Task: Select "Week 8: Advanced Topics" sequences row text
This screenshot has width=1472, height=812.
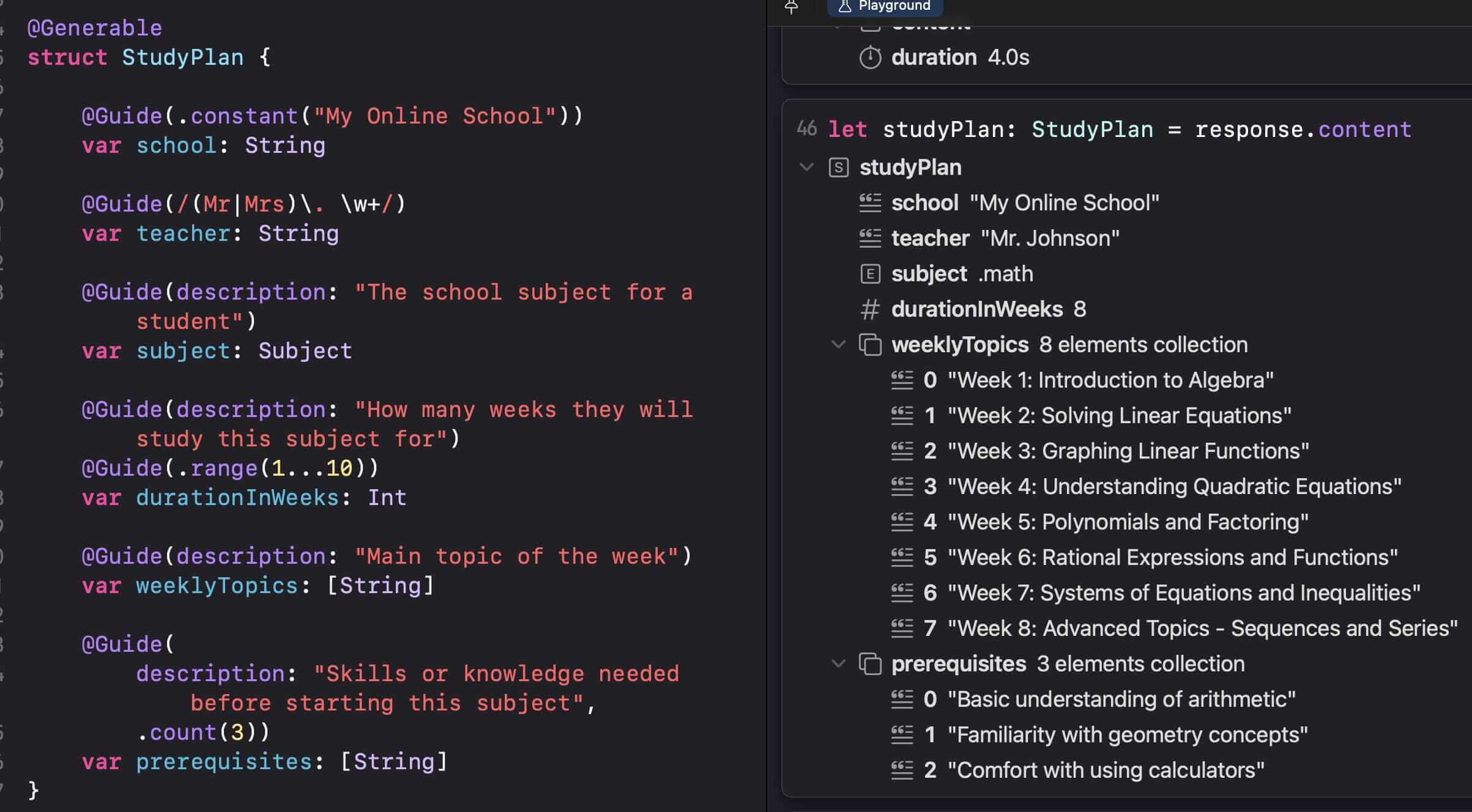Action: [1203, 629]
